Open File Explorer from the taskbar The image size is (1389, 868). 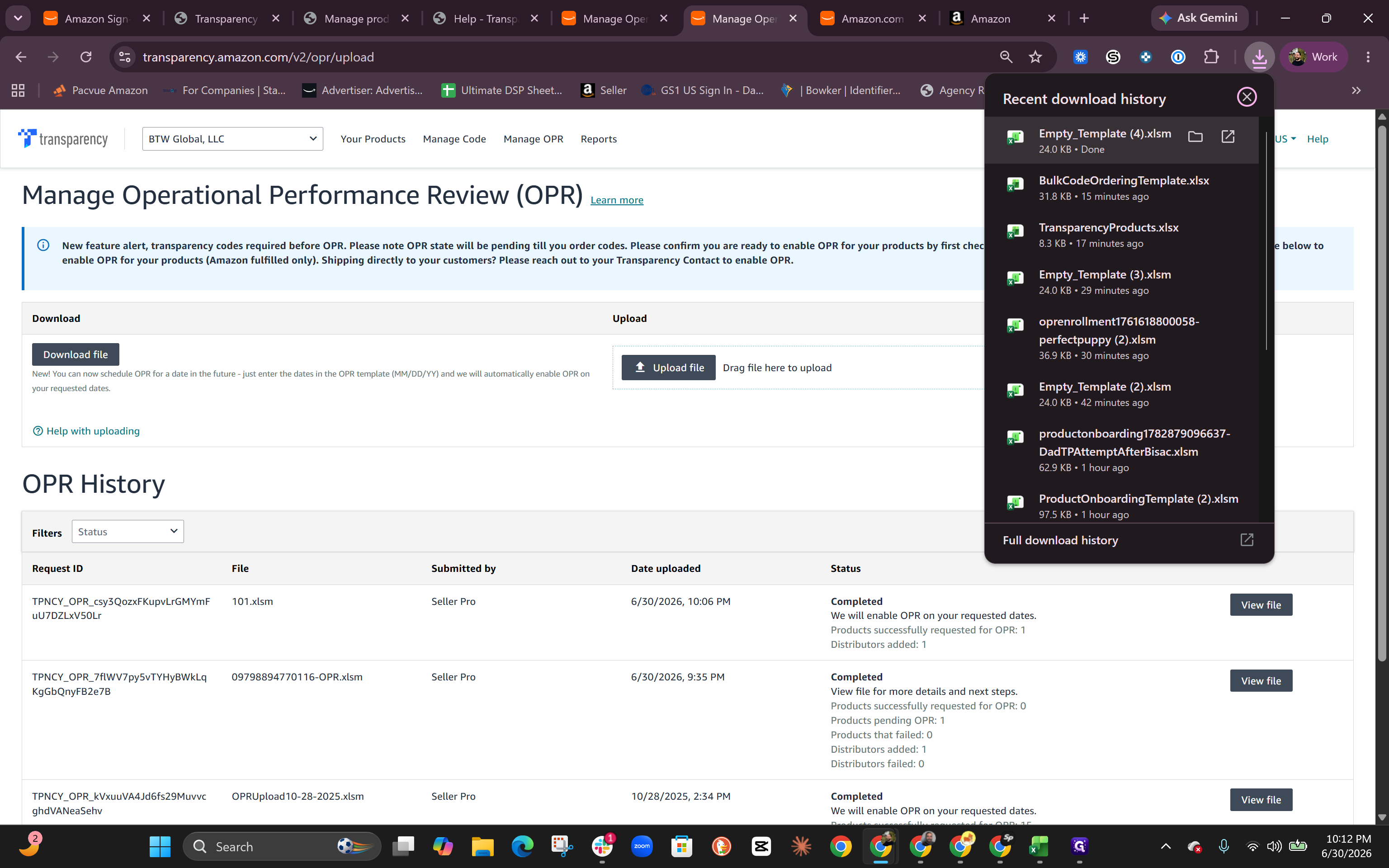482,847
